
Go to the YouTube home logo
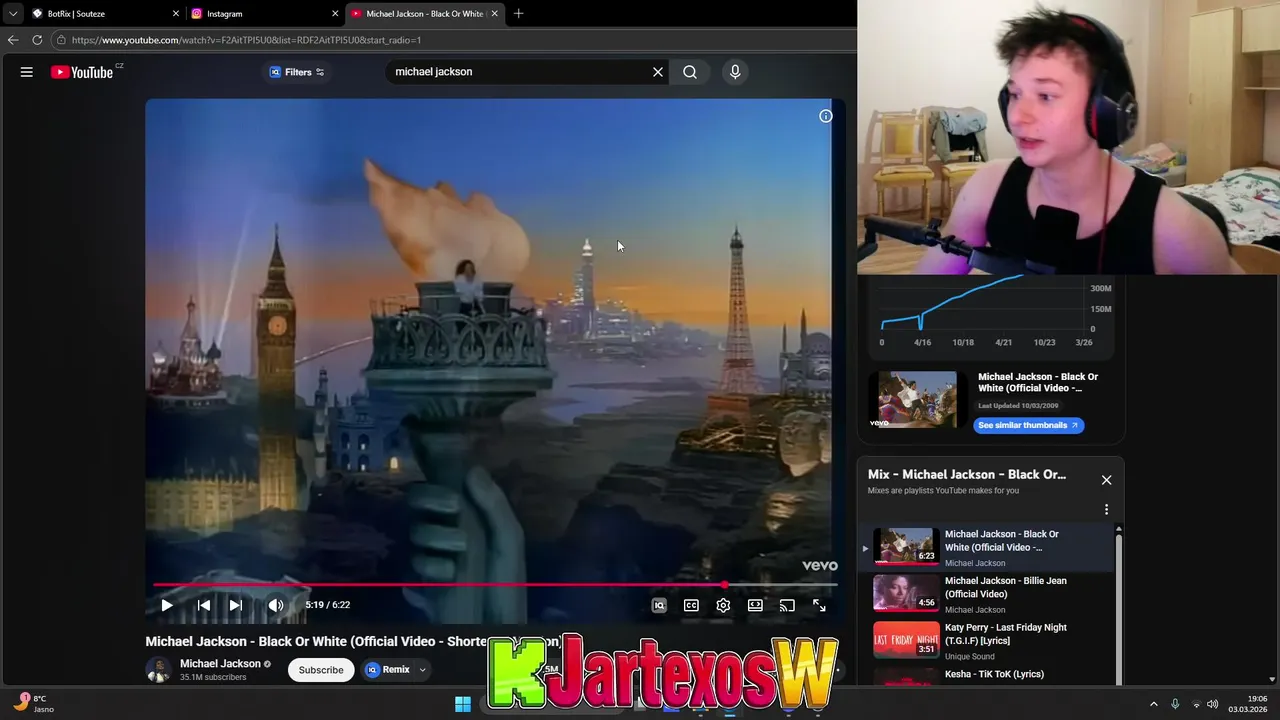click(83, 72)
